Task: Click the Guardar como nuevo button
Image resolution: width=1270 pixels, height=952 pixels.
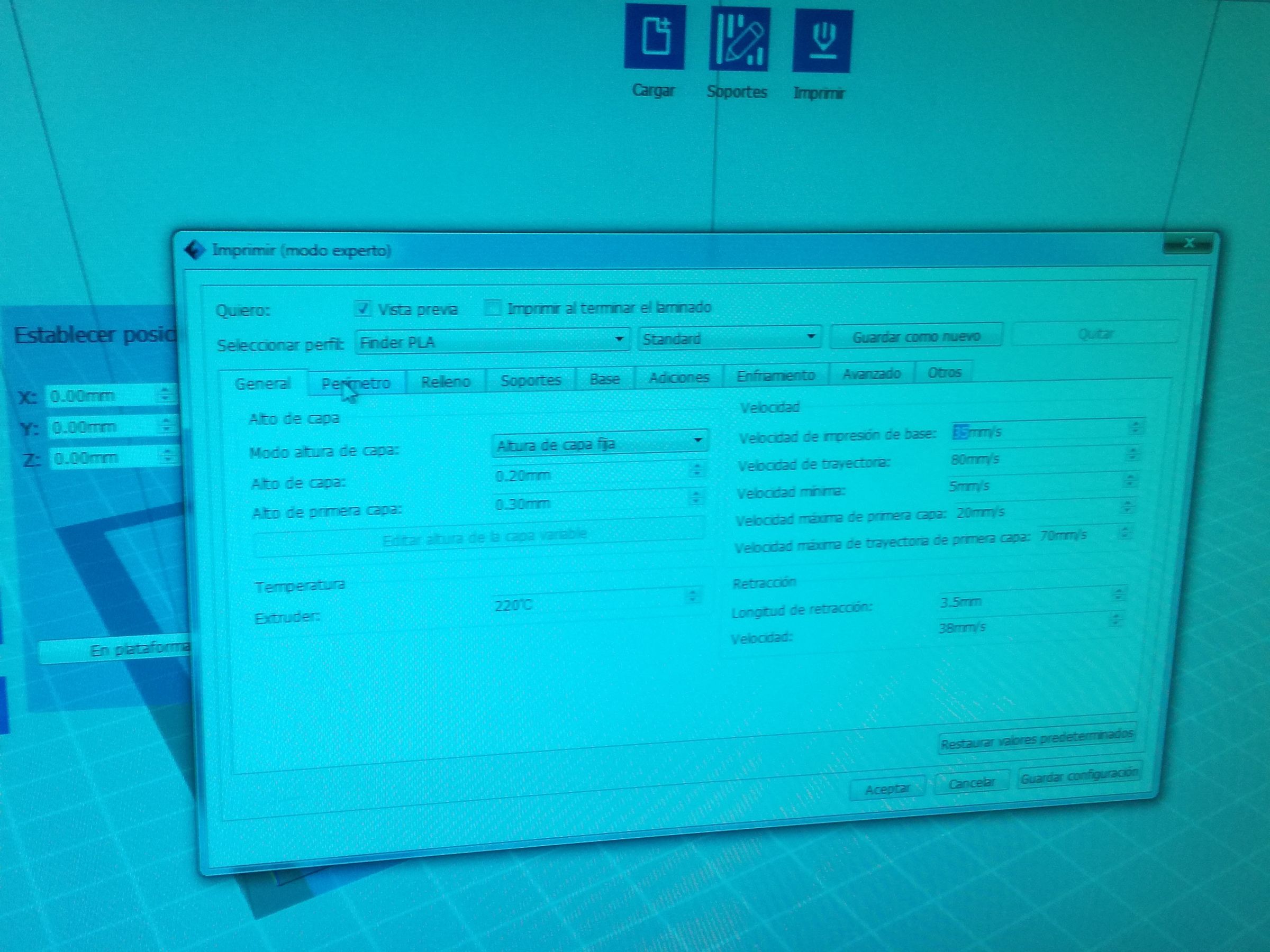Action: [x=916, y=336]
